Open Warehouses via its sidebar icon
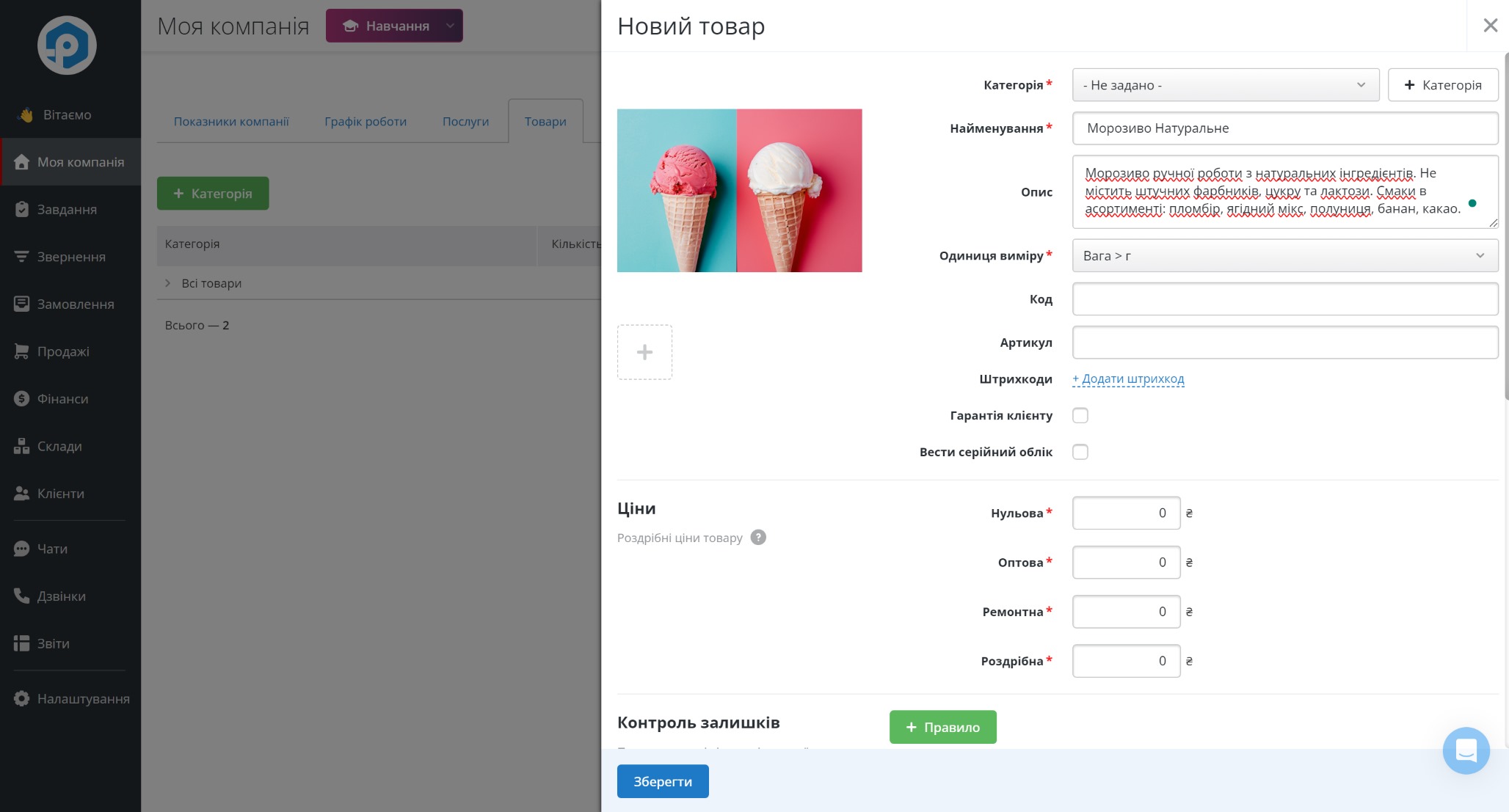The image size is (1509, 812). click(x=21, y=446)
